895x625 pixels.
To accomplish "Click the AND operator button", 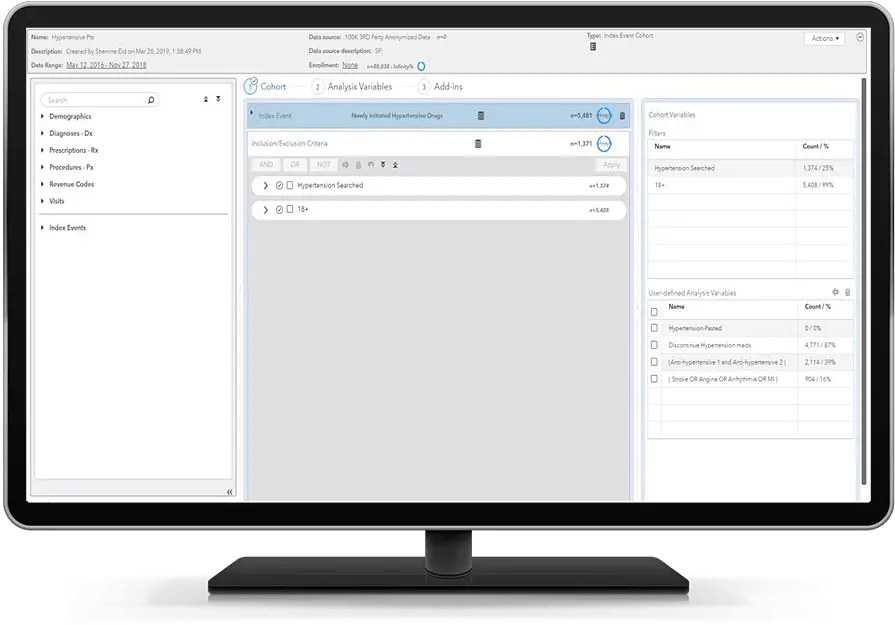I will pos(266,164).
